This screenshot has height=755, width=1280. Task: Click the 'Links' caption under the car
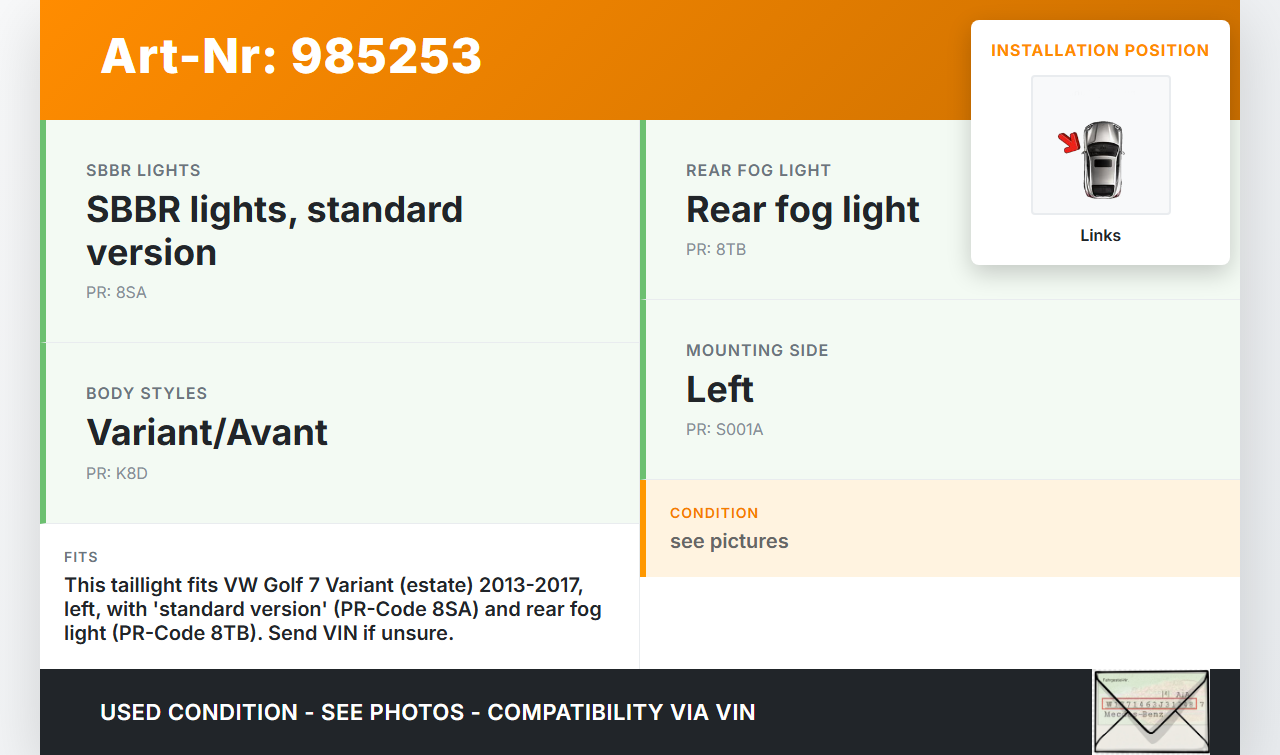pos(1100,236)
